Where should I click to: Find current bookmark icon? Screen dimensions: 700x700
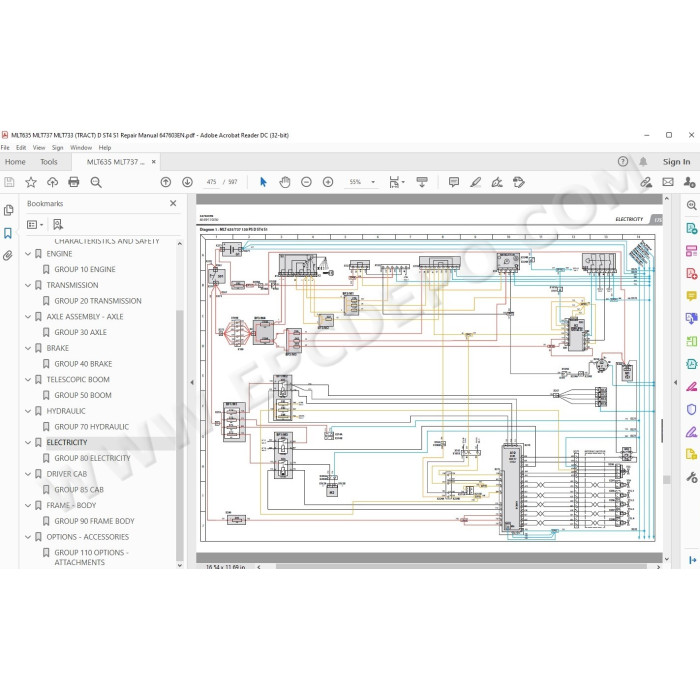(x=58, y=224)
